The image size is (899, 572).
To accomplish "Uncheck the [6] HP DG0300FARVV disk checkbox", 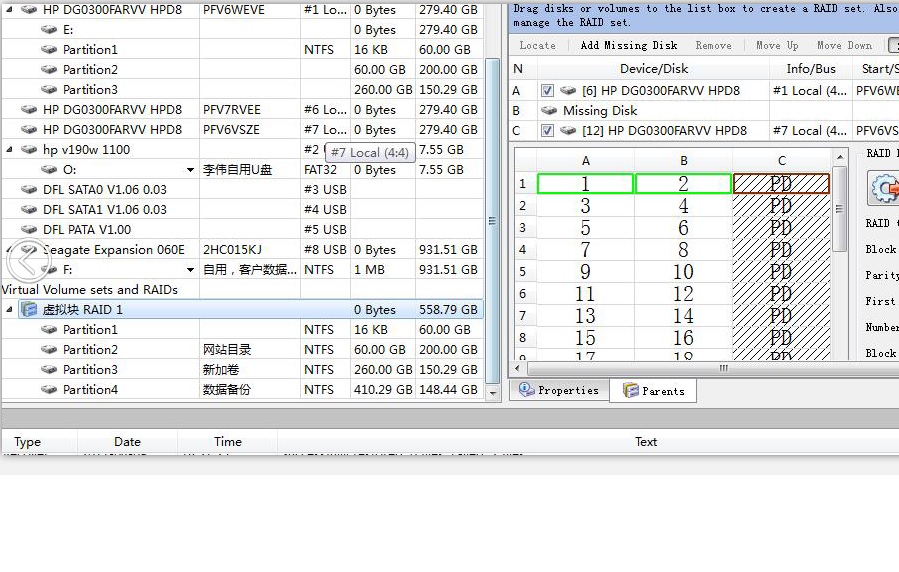I will pyautogui.click(x=547, y=91).
